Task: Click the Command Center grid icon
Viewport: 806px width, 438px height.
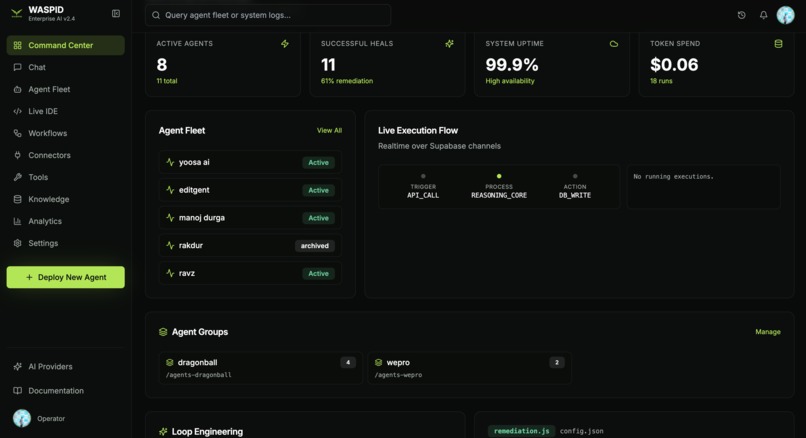Action: pyautogui.click(x=17, y=45)
